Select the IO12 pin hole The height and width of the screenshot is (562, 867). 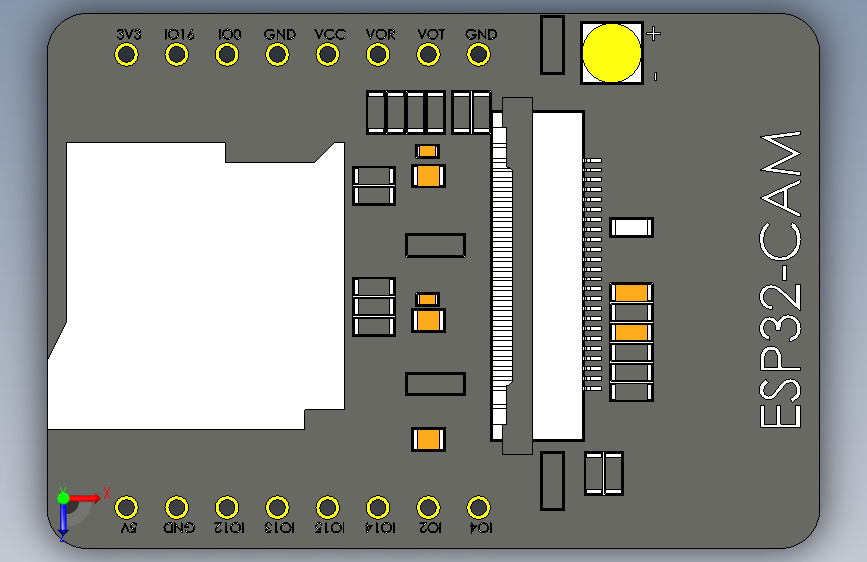(227, 507)
